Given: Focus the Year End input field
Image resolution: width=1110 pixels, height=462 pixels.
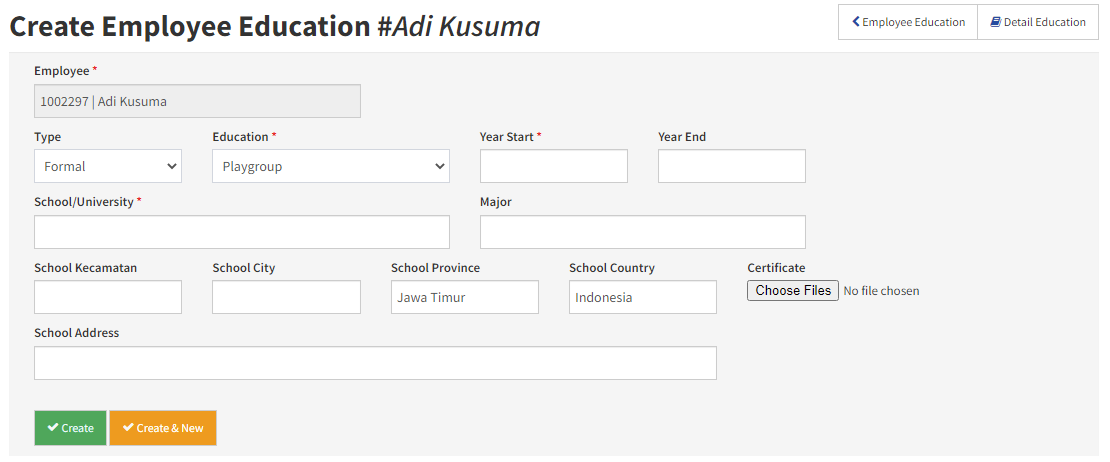Looking at the screenshot, I should pyautogui.click(x=732, y=166).
